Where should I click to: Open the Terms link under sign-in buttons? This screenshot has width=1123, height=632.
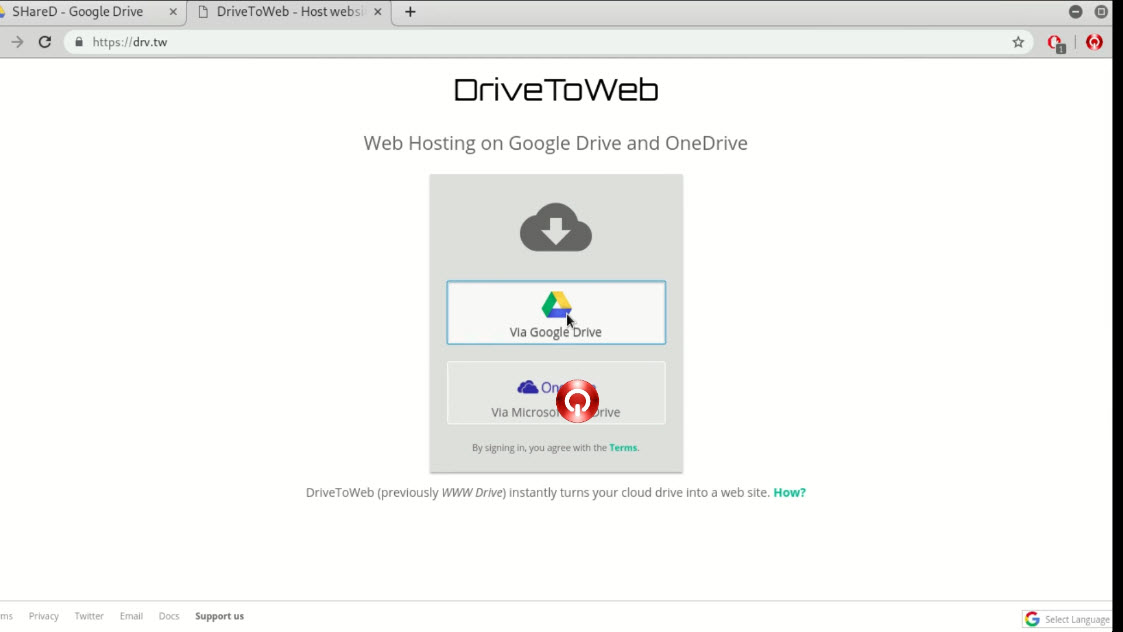click(622, 448)
